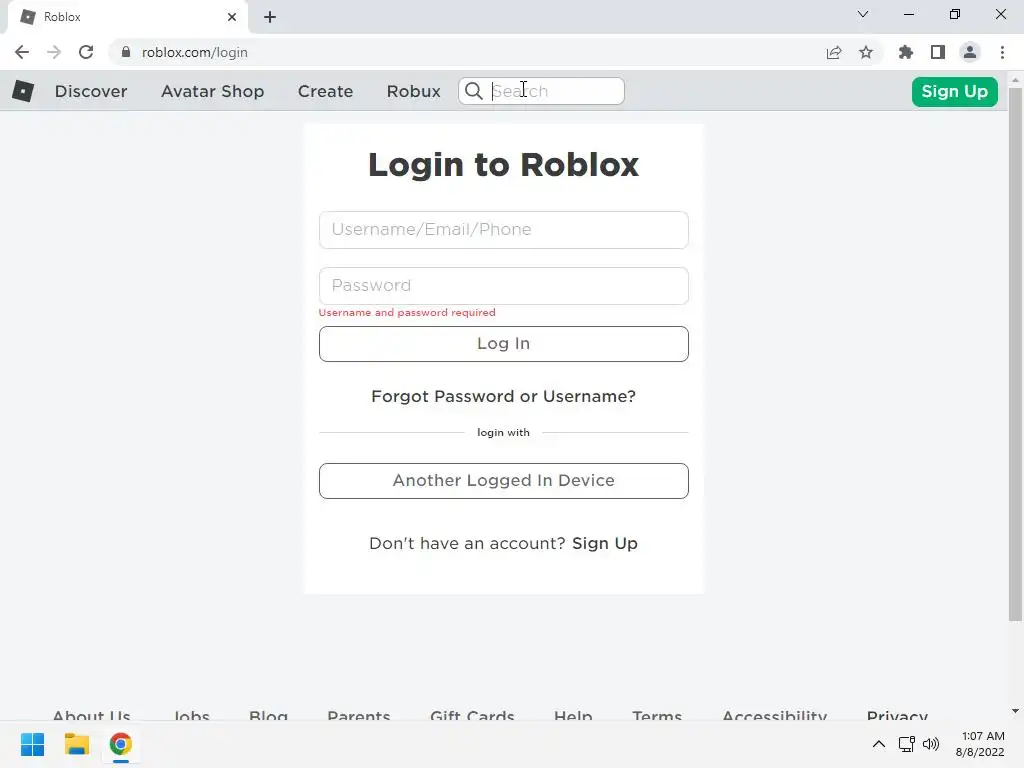
Task: Share this page icon in address bar
Action: 834,52
